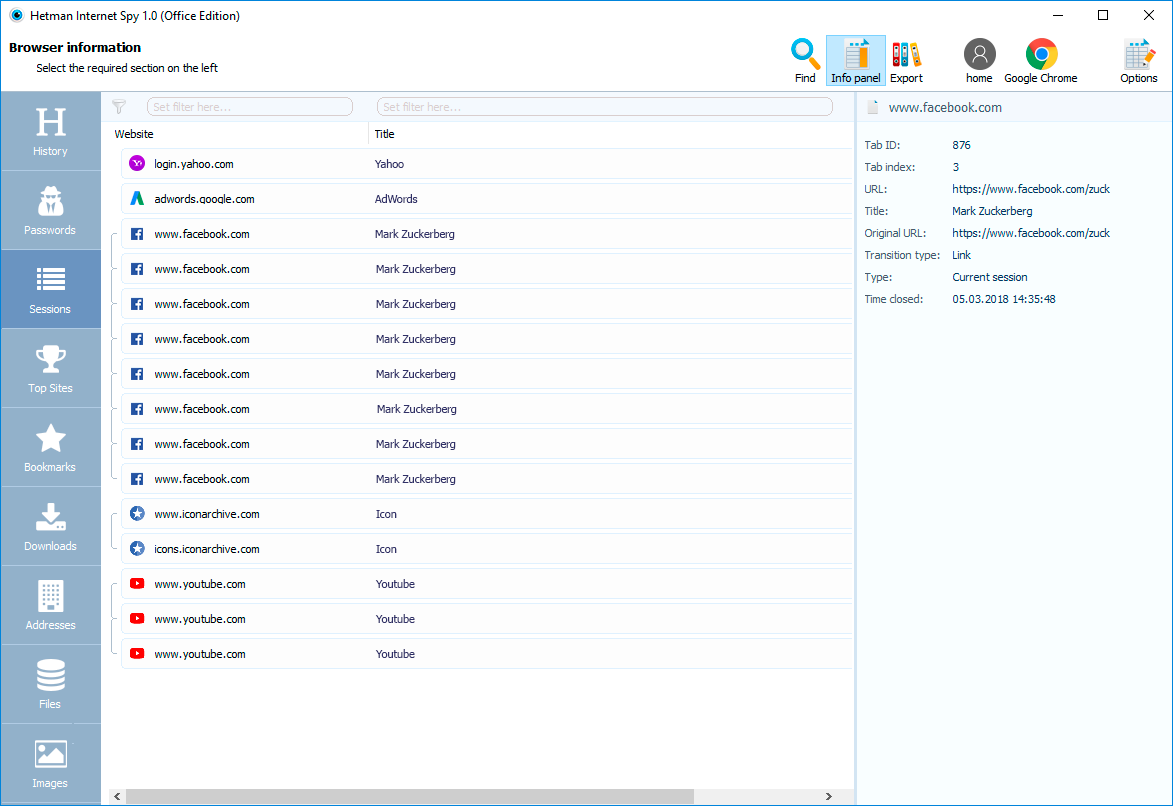Viewport: 1173px width, 806px height.
Task: Click the 'Yahoo' title cell
Action: tap(389, 164)
